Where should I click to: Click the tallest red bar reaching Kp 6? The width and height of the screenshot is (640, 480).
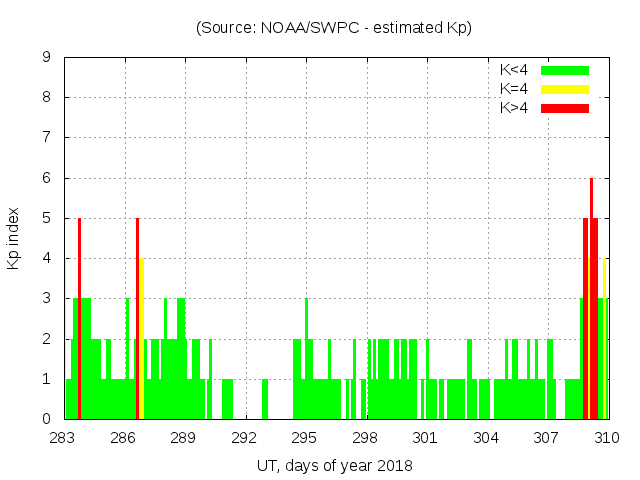(x=591, y=300)
